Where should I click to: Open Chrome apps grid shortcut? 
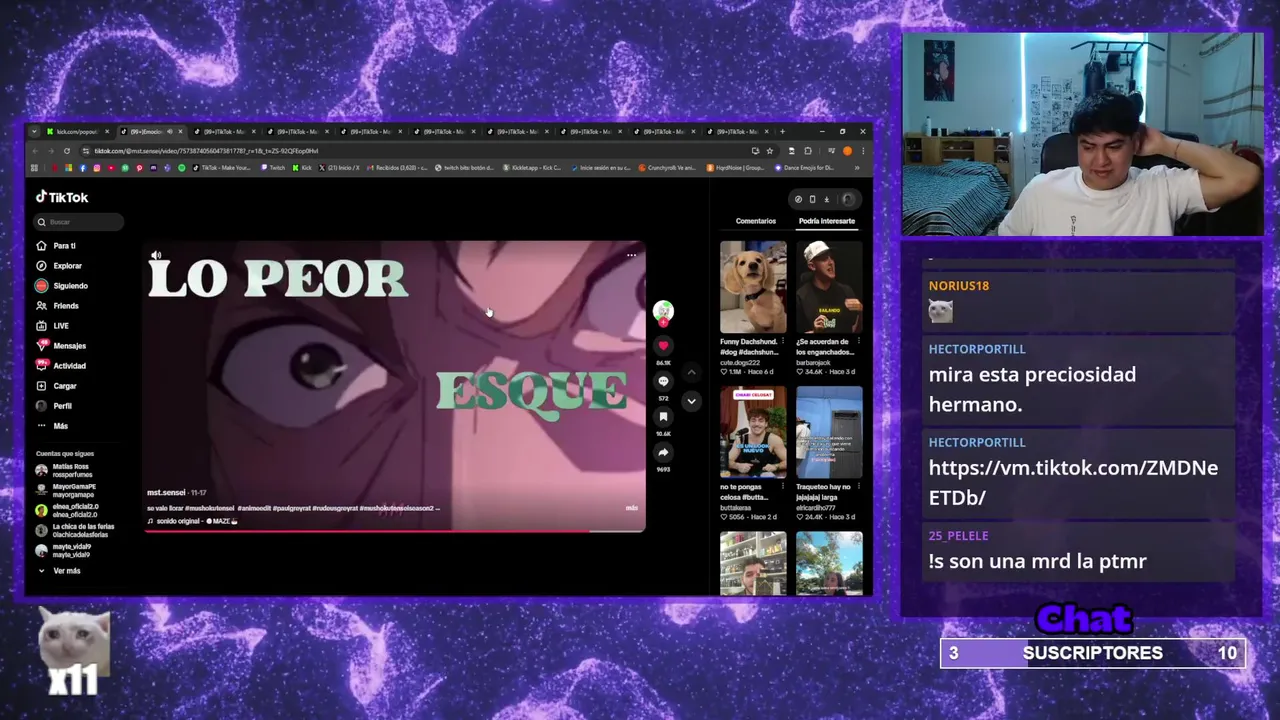(34, 168)
